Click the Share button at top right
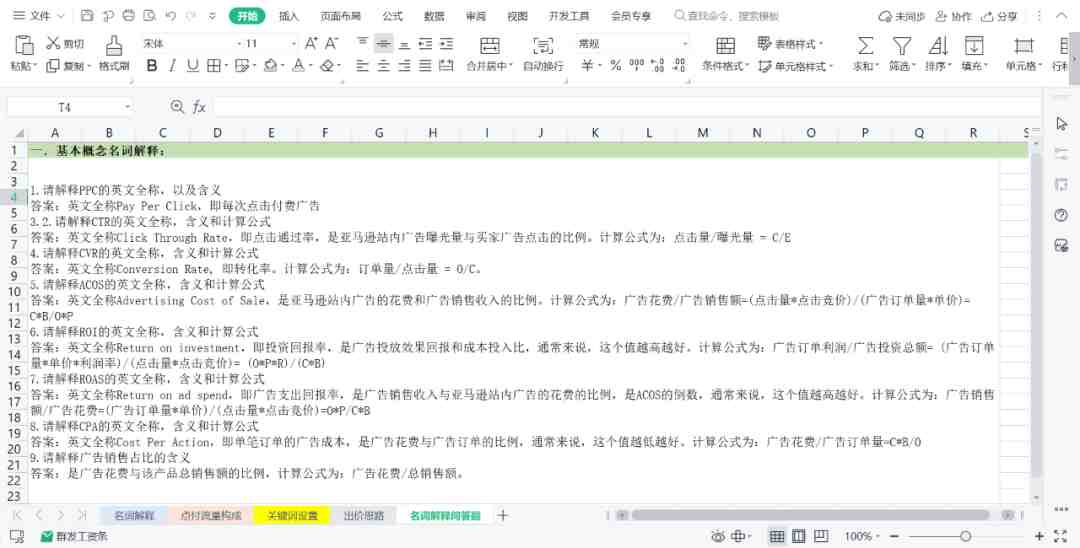The image size is (1080, 548). pyautogui.click(x=999, y=16)
